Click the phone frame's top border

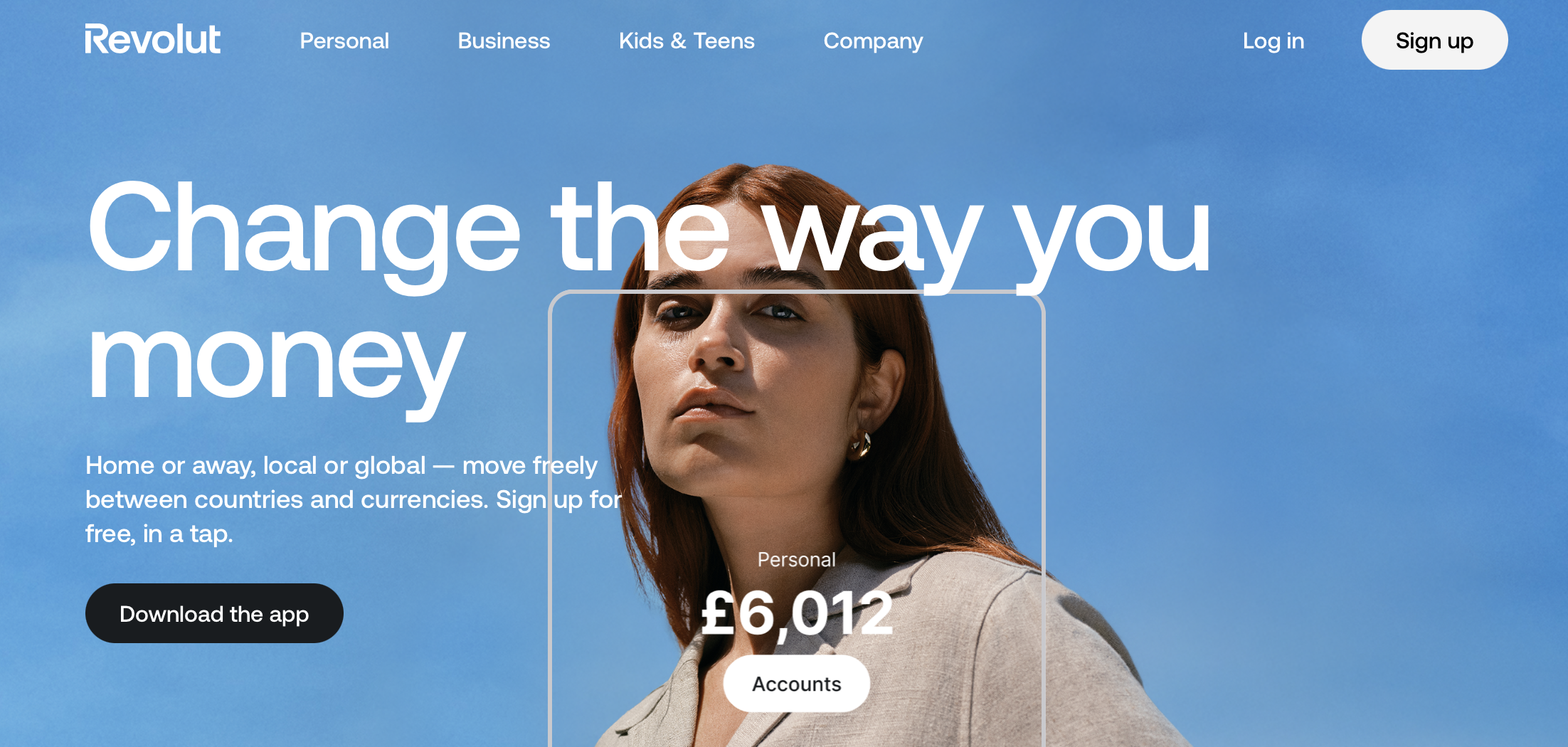[797, 292]
